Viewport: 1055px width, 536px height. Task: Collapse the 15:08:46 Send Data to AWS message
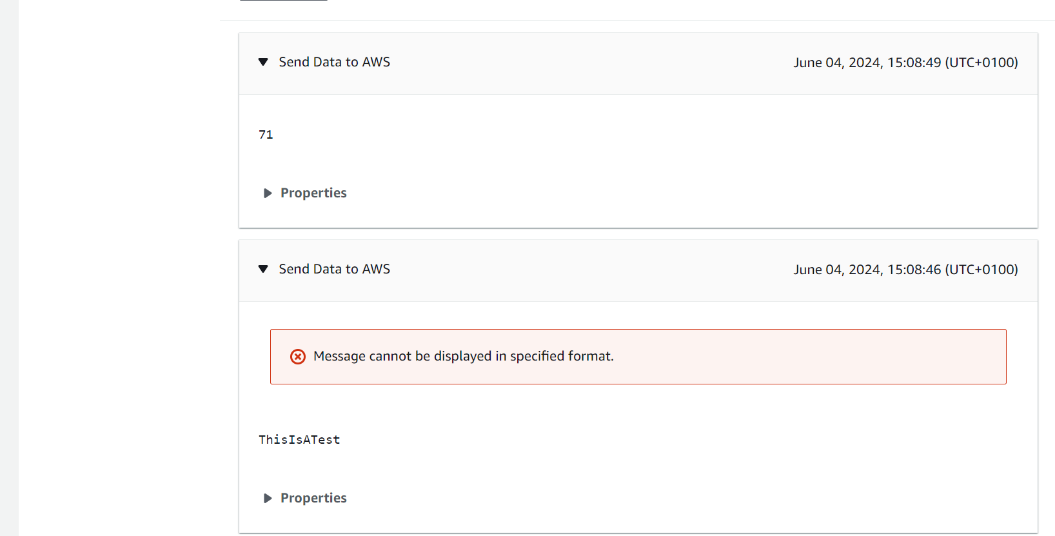(264, 269)
